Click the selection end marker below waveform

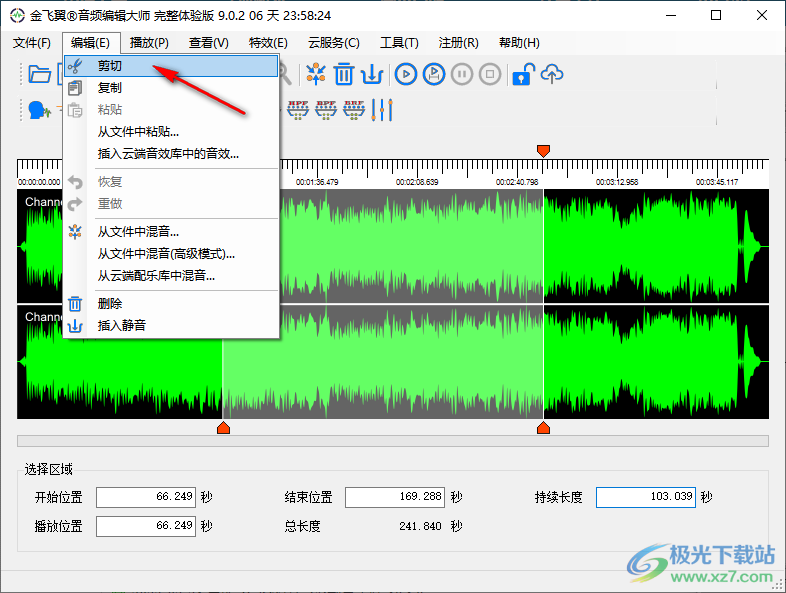coord(543,428)
